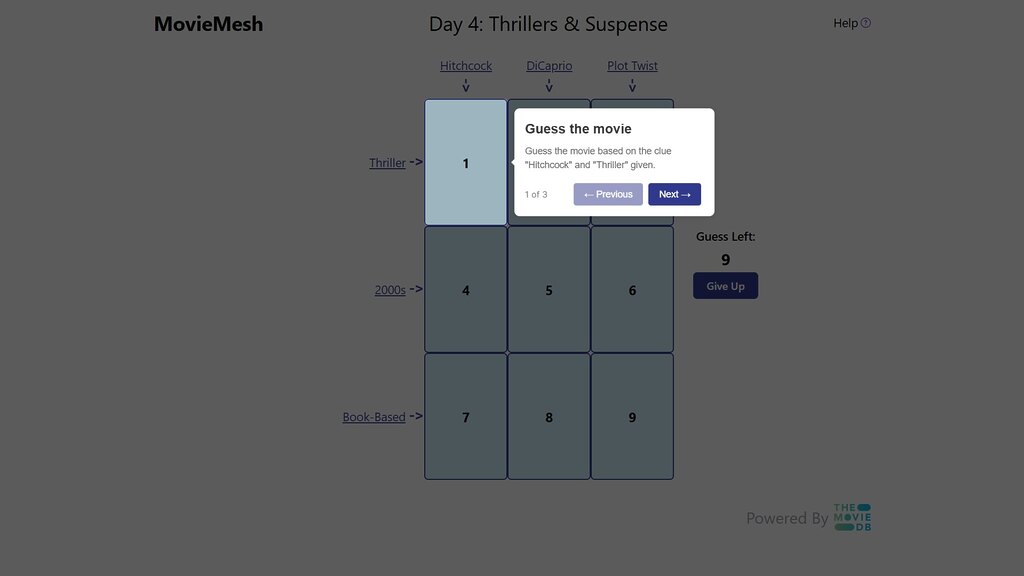
Task: Click the arrow next to Thriller
Action: tap(417, 162)
